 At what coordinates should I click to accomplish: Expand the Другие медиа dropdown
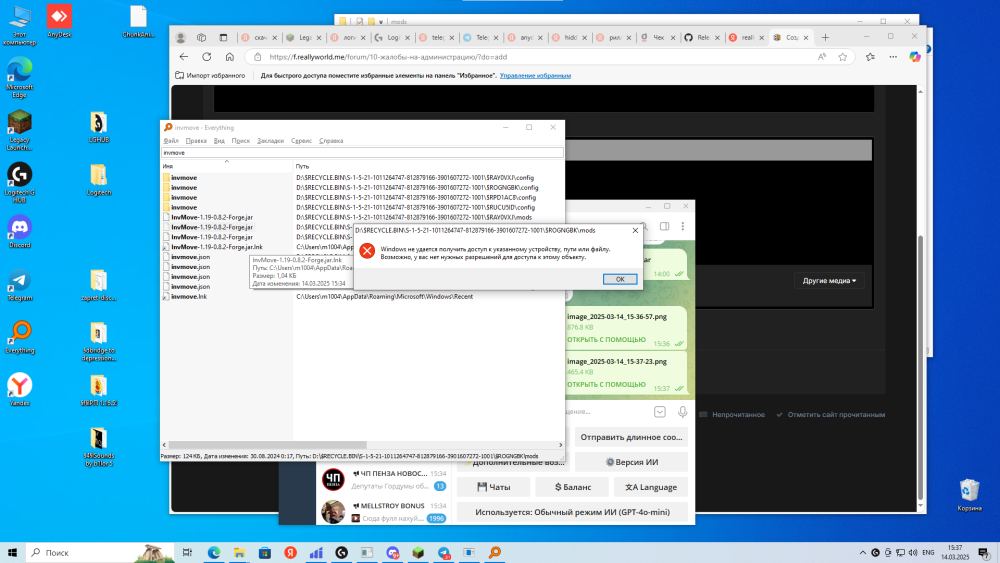829,281
